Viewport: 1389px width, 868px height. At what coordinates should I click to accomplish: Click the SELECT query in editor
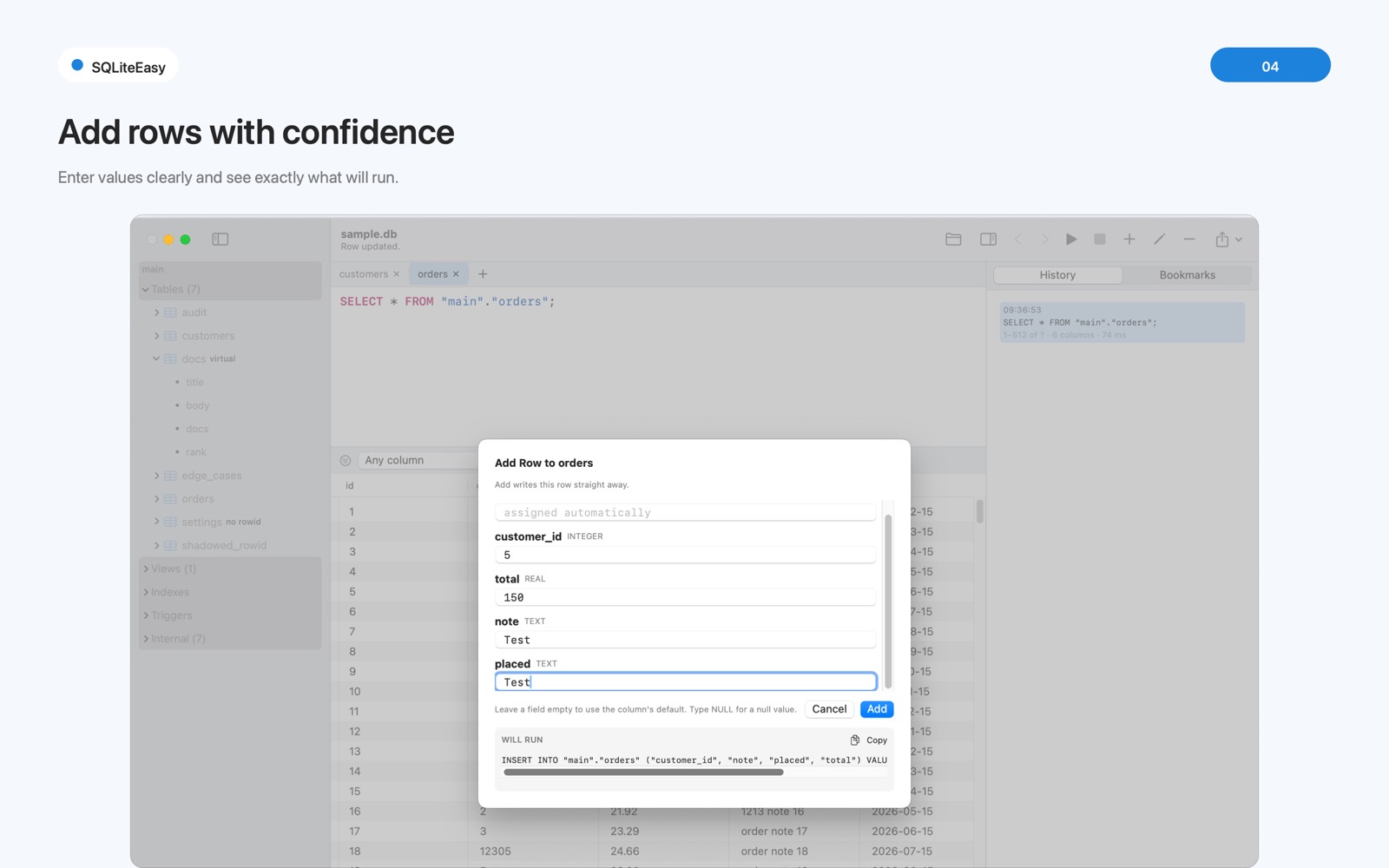tap(447, 302)
